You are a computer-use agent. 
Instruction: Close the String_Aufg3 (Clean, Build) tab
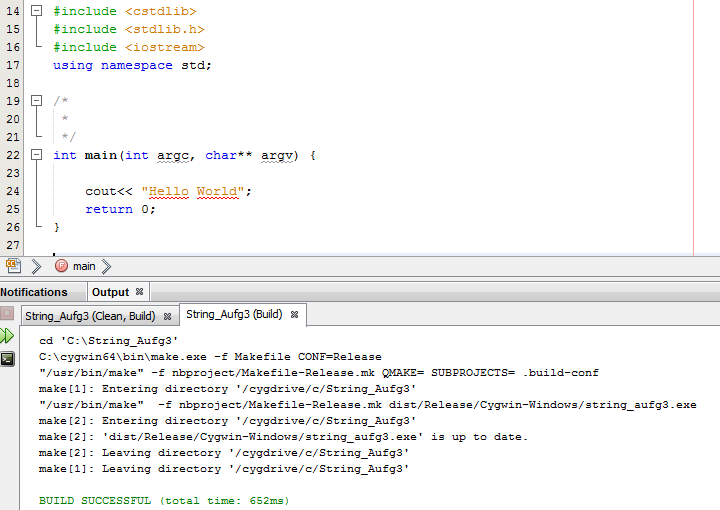click(168, 316)
